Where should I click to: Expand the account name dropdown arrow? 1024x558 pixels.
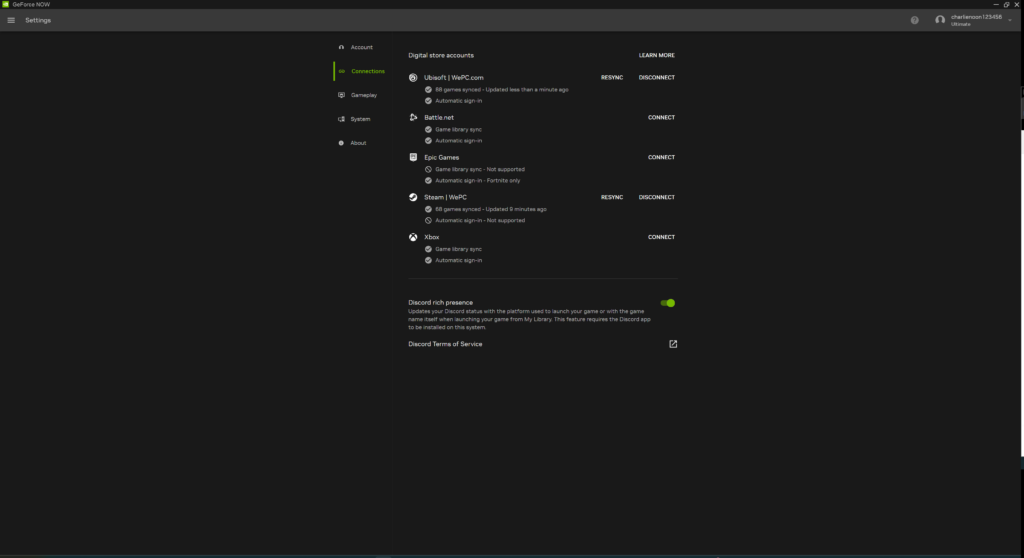pos(1010,20)
